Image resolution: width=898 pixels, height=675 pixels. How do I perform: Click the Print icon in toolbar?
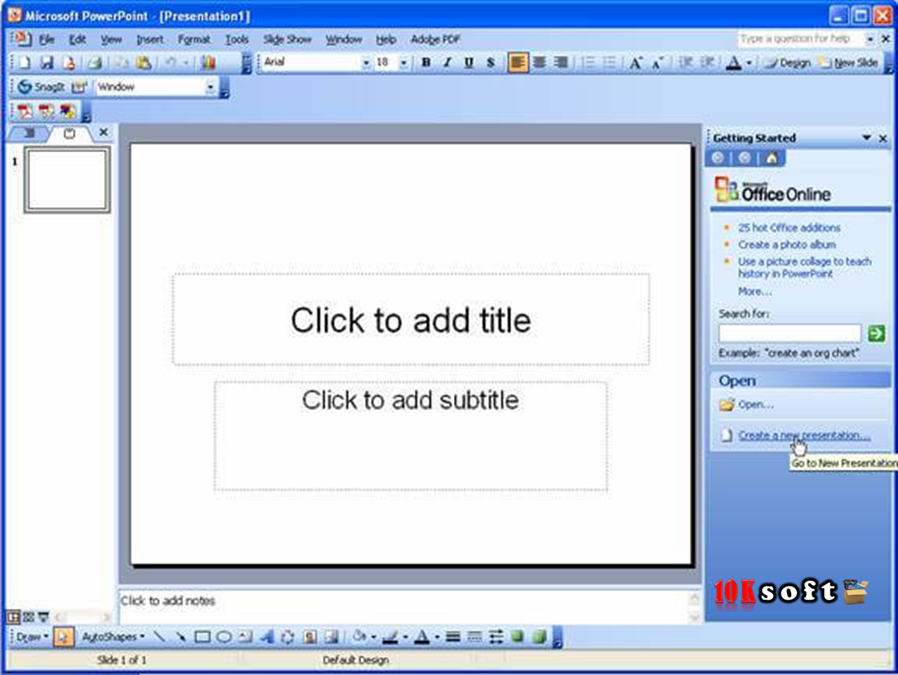(95, 62)
